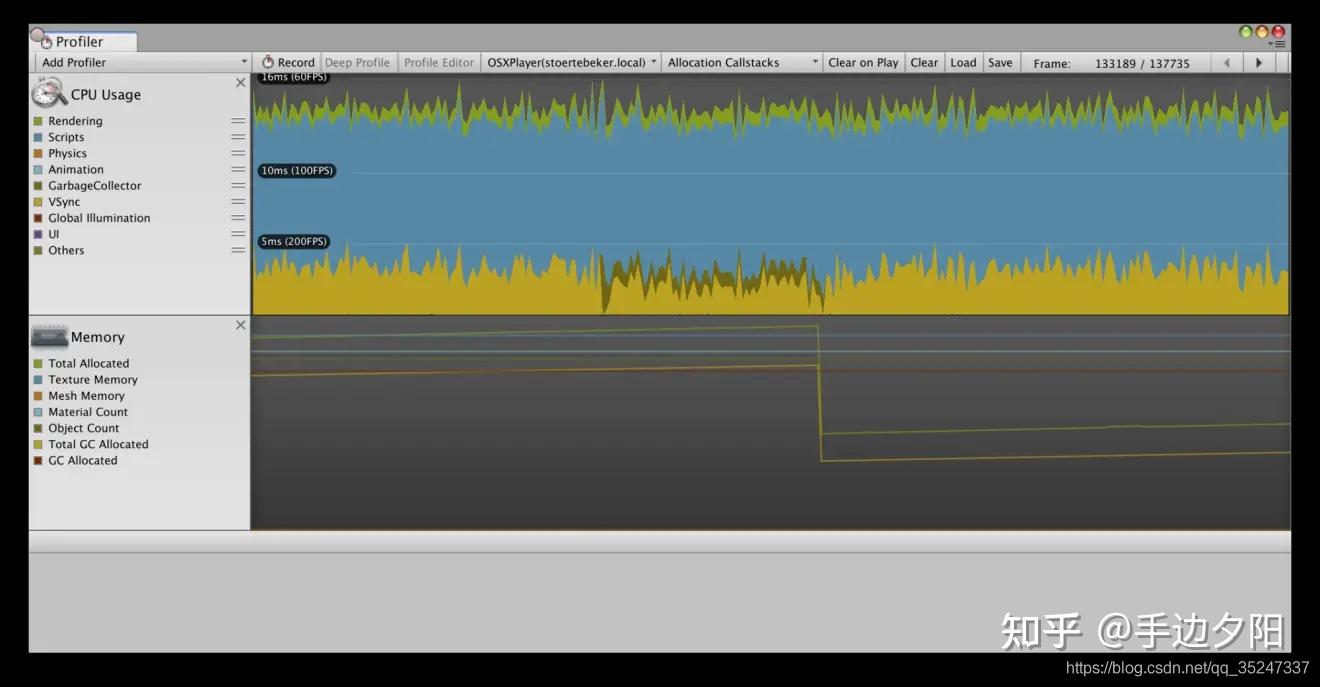Viewport: 1320px width, 687px height.
Task: Toggle the Scripts color swatch
Action: pos(38,137)
